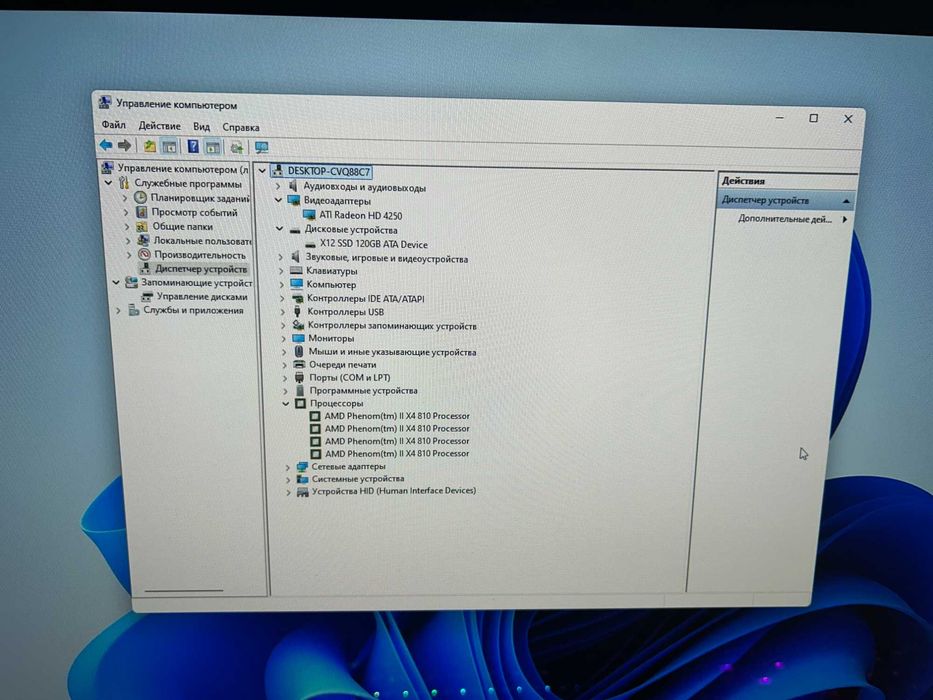This screenshot has height=700, width=933.
Task: Select the Процессоры label
Action: click(336, 403)
